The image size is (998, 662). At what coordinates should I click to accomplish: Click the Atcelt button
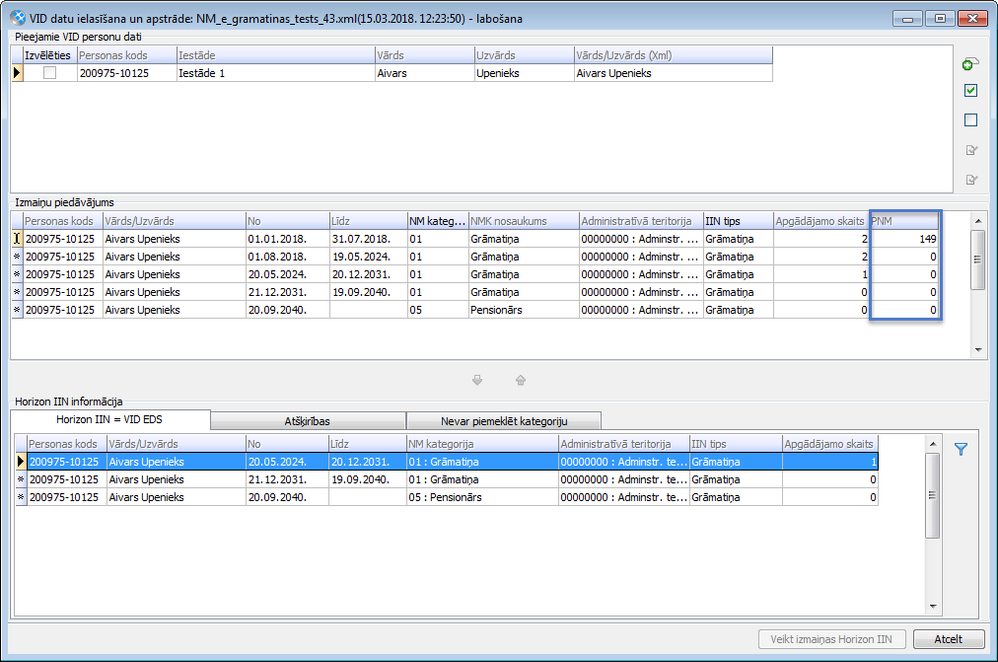948,639
